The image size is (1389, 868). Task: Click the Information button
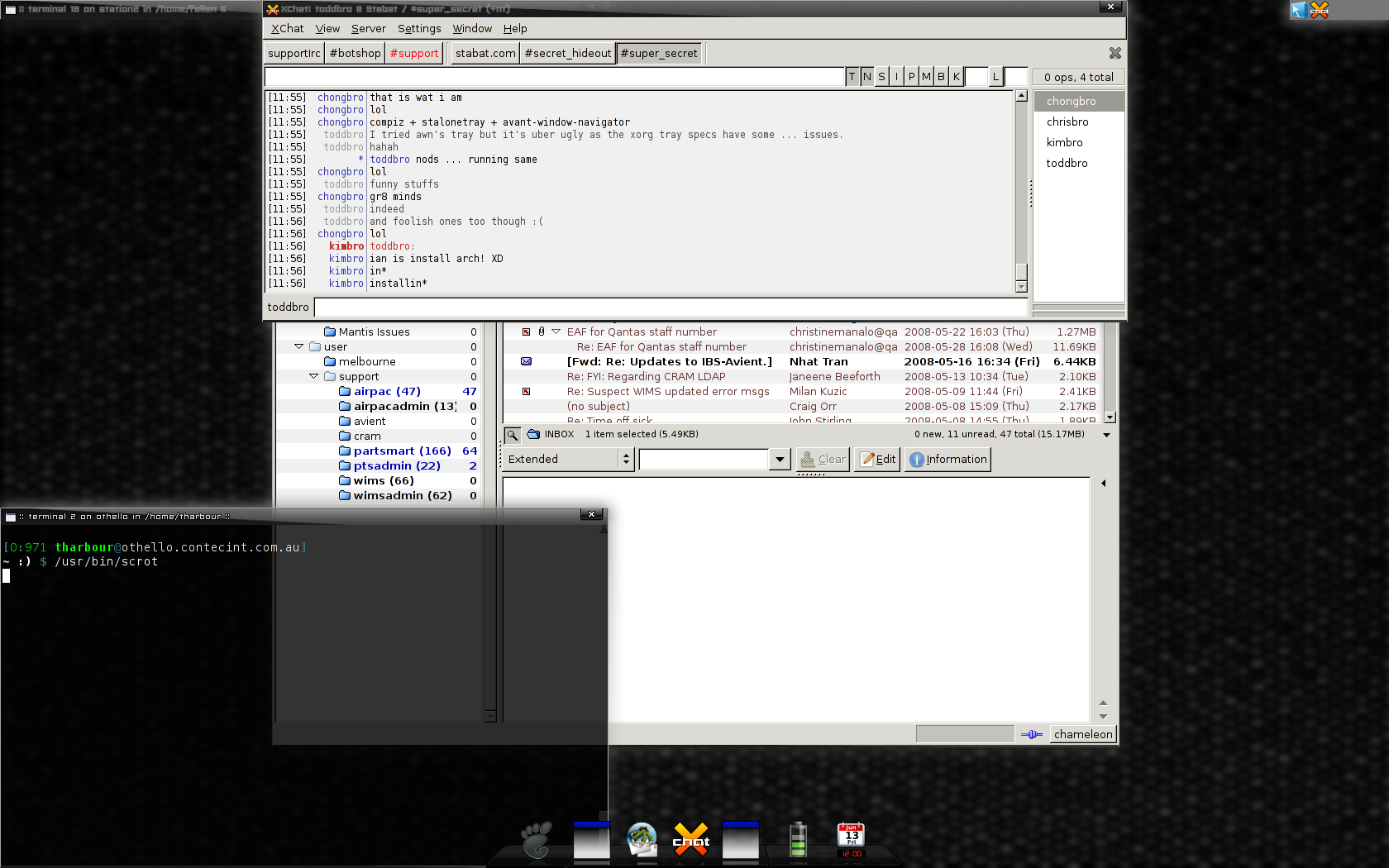[947, 460]
